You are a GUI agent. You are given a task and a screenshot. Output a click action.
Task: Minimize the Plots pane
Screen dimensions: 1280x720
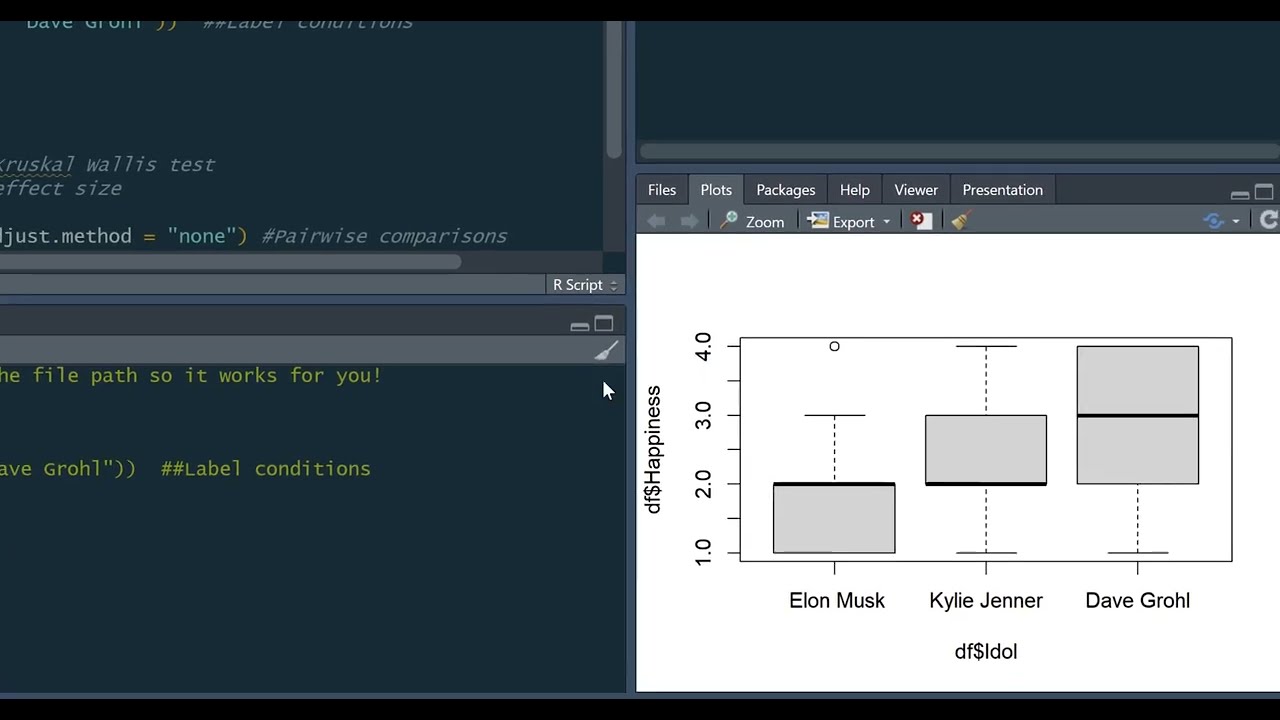[x=1240, y=193]
